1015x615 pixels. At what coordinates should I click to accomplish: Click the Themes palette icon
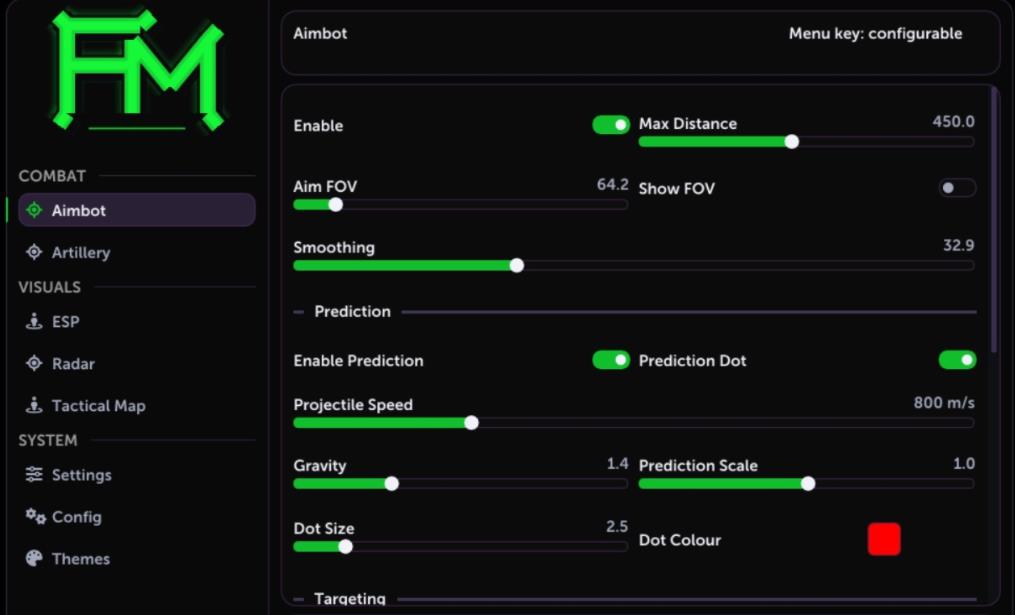(34, 558)
